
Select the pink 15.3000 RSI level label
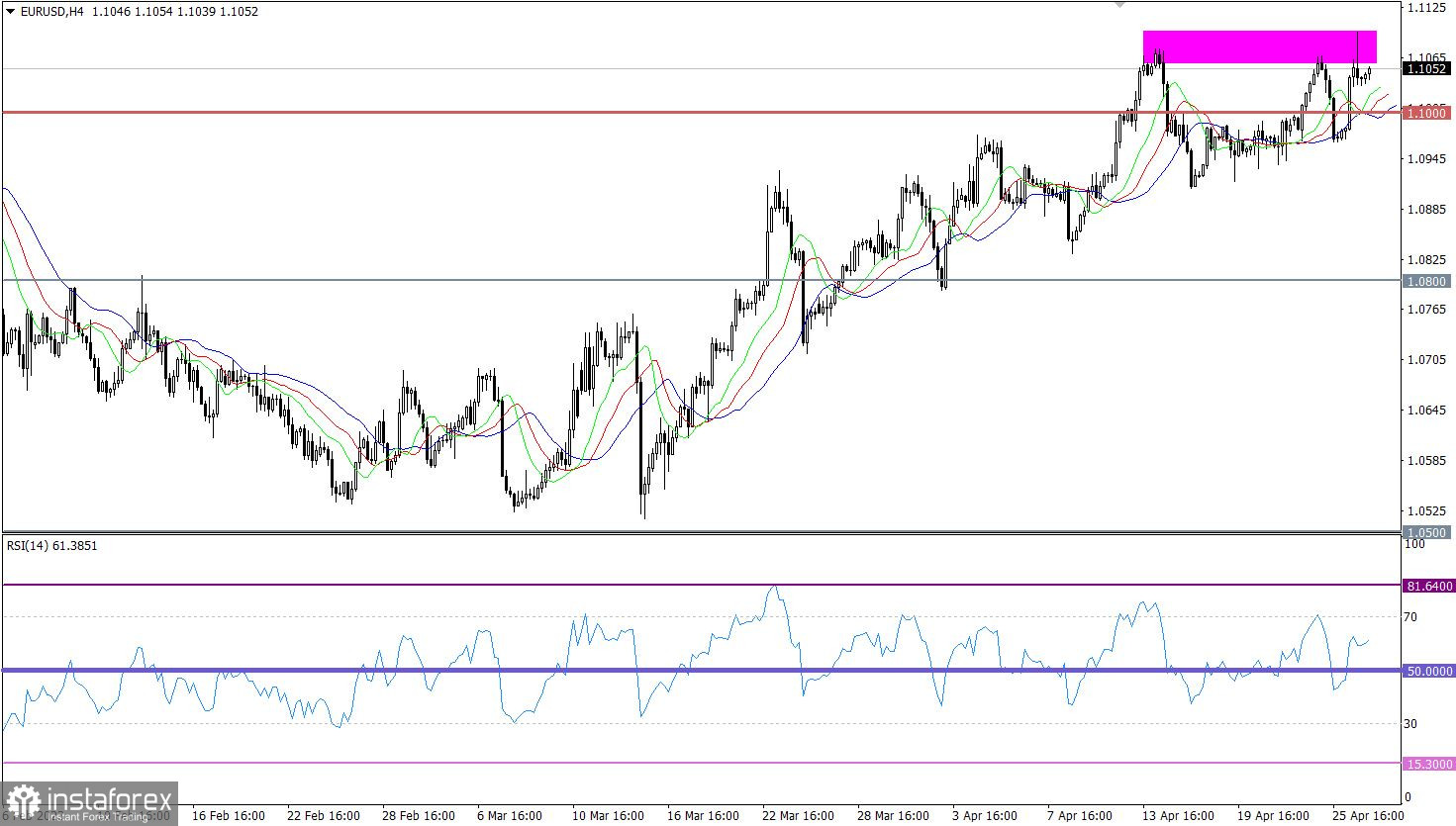pyautogui.click(x=1429, y=764)
